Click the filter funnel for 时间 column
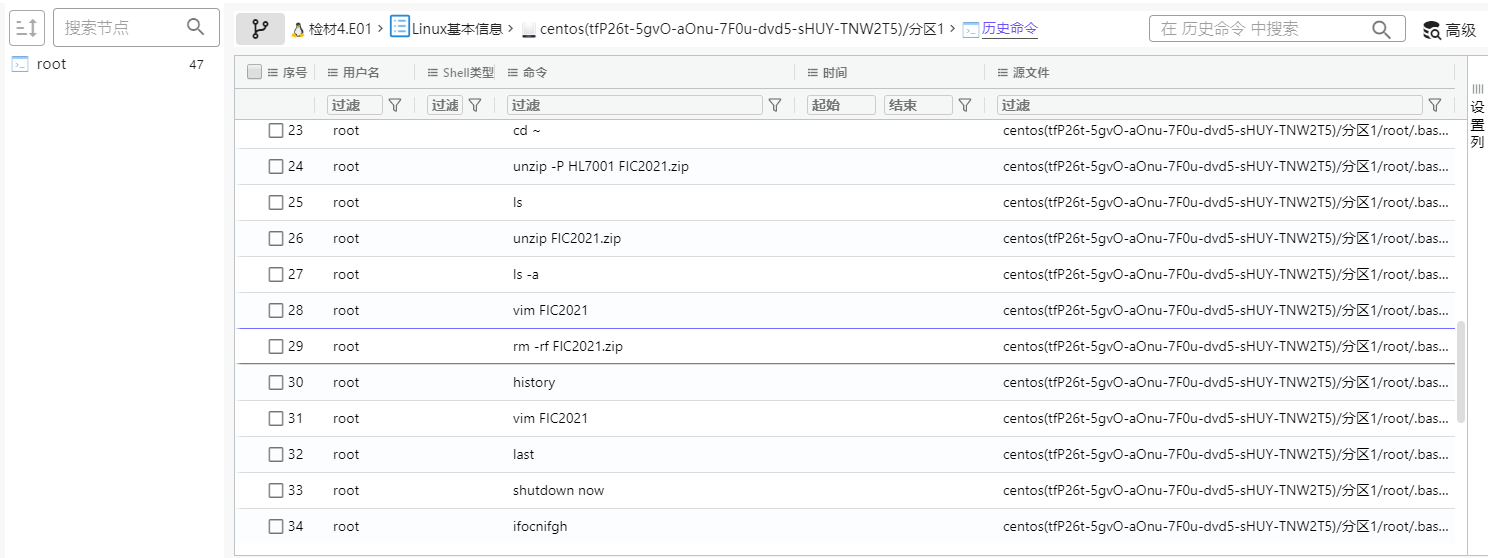Screen dimensions: 1488x558 pyautogui.click(x=965, y=105)
